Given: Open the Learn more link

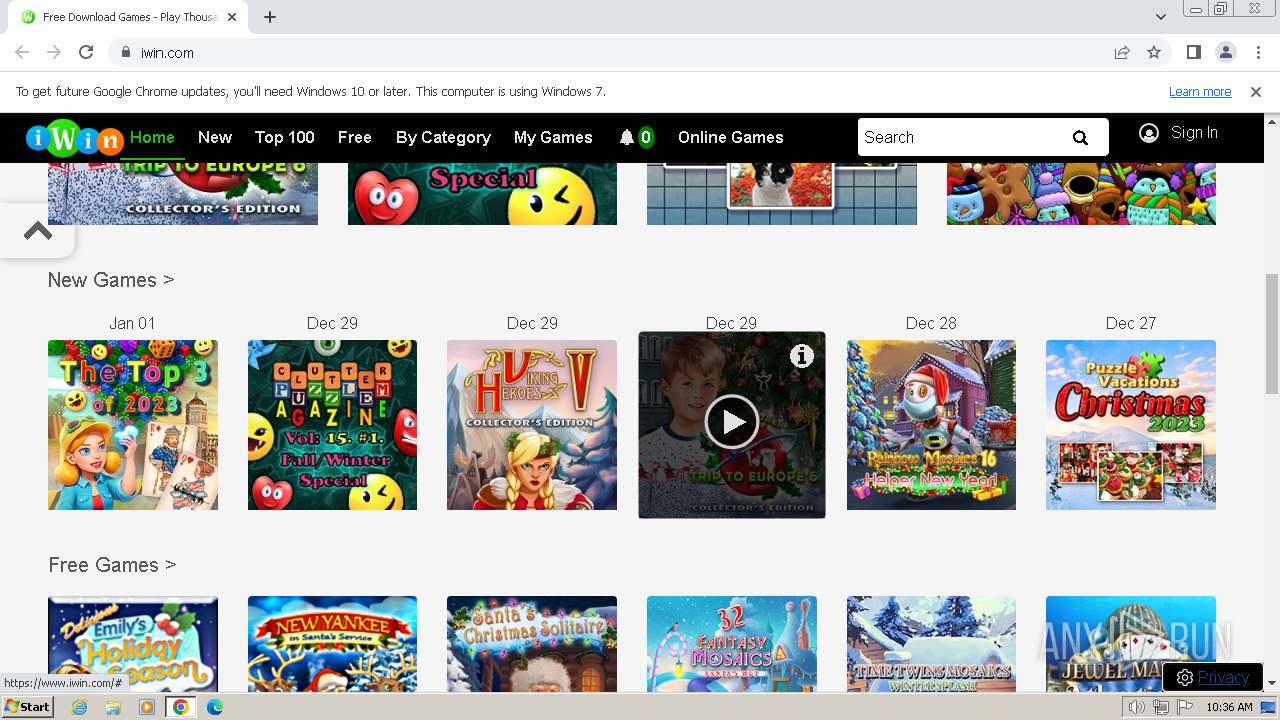Looking at the screenshot, I should click(1200, 91).
